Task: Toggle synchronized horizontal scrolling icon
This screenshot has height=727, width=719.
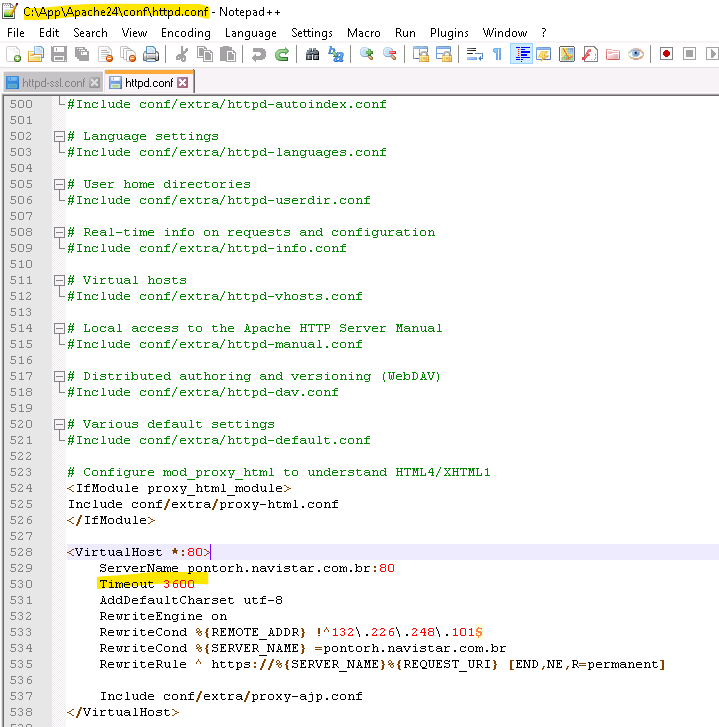Action: coord(444,54)
